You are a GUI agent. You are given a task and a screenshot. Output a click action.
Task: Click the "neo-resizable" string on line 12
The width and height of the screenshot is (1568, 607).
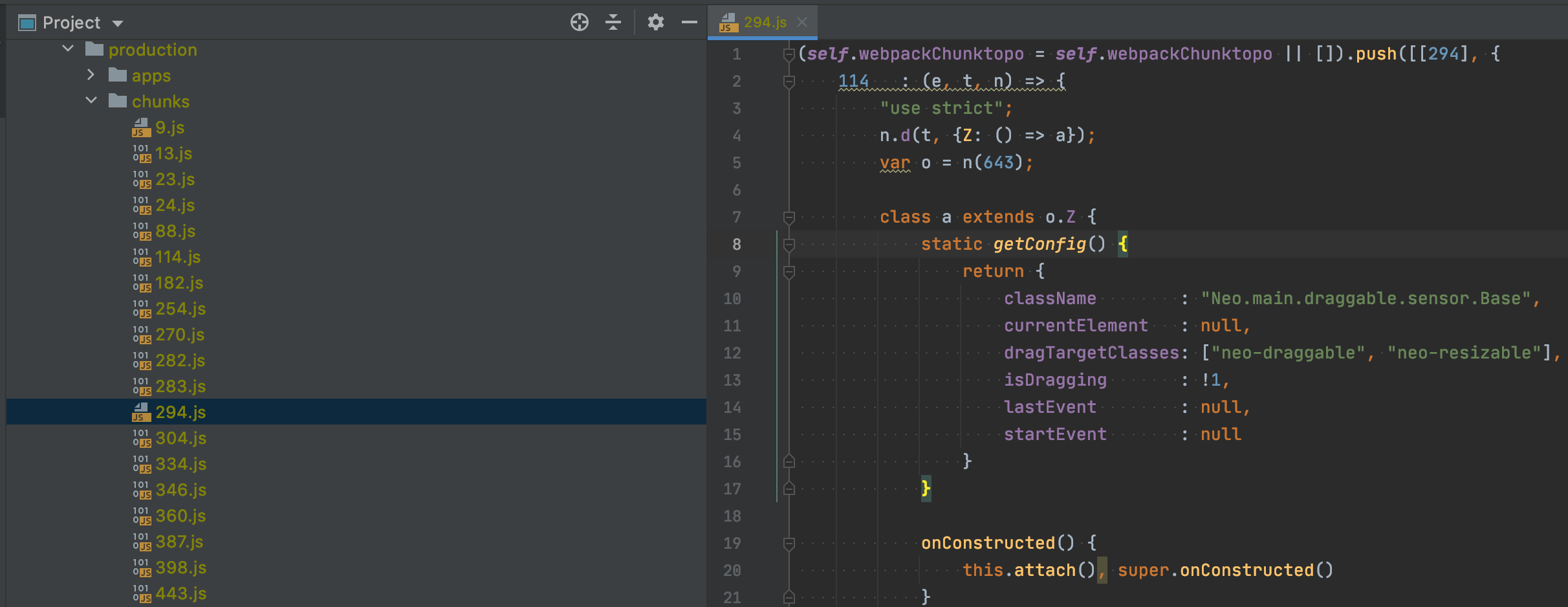coord(1465,353)
